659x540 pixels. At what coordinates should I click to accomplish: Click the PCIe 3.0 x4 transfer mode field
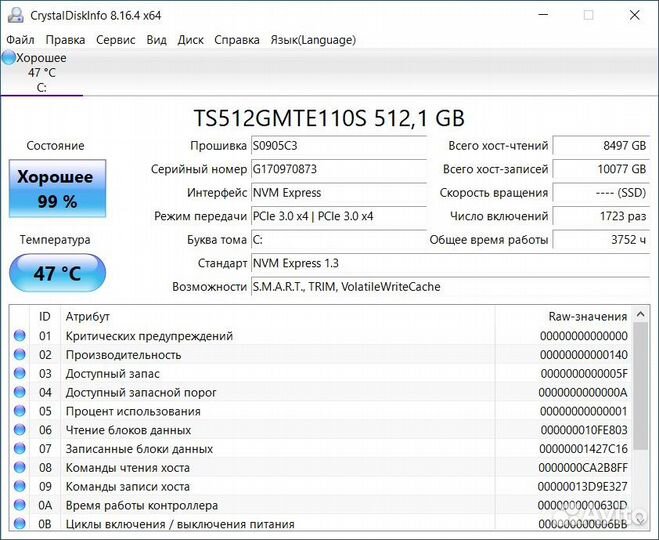tap(339, 216)
